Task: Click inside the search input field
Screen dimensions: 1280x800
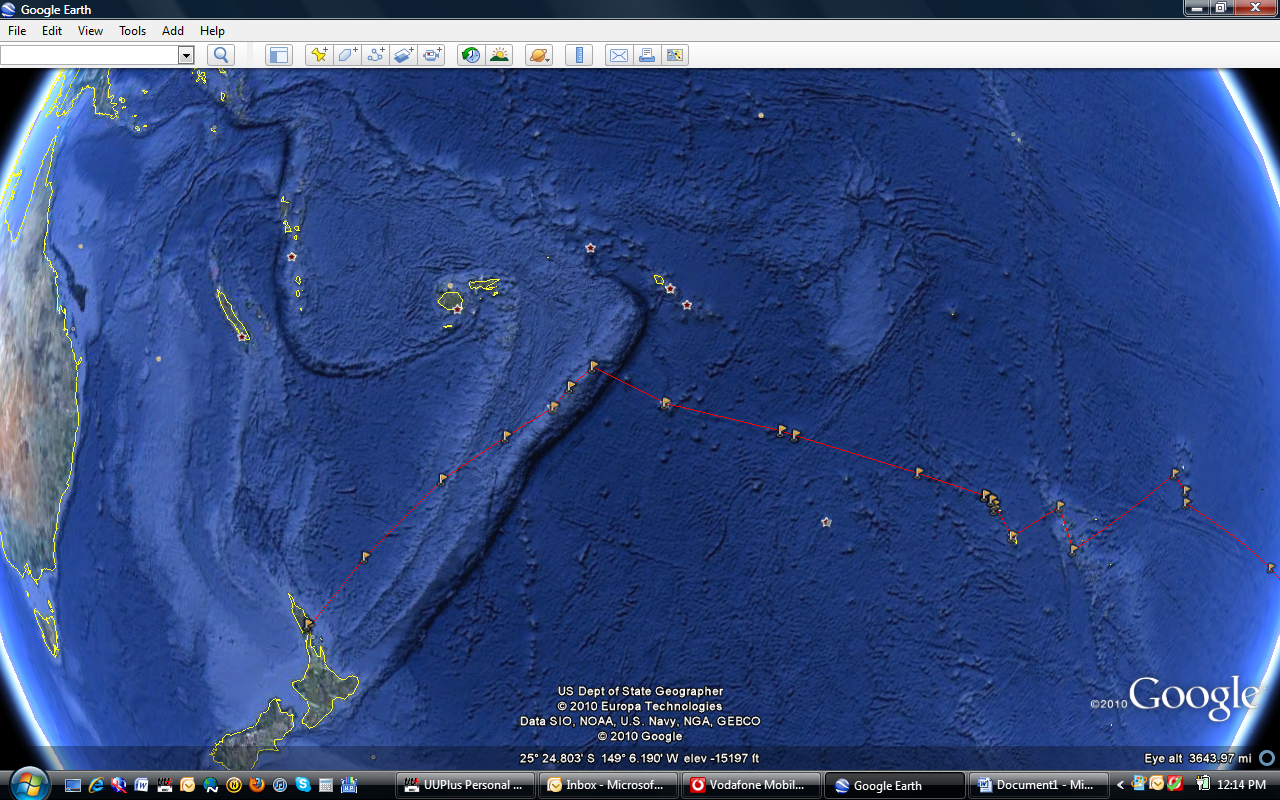Action: coord(89,55)
